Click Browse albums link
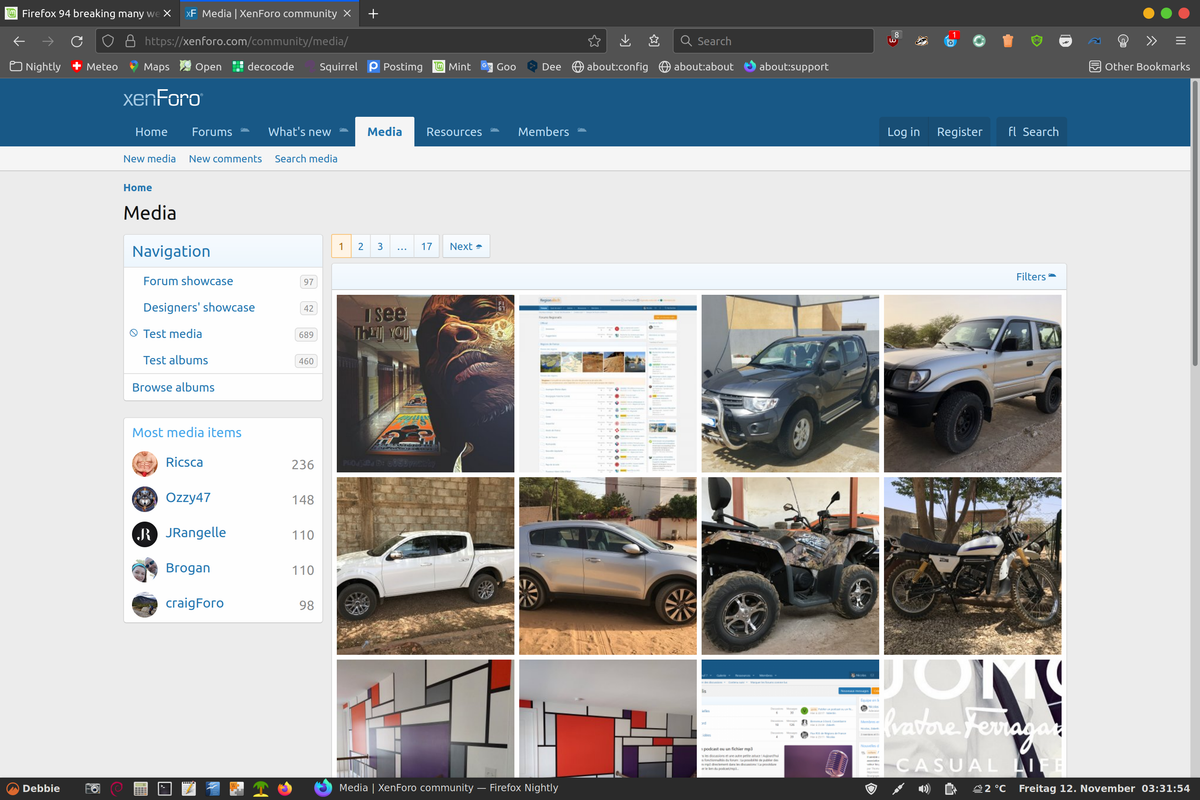Image resolution: width=1200 pixels, height=800 pixels. (x=173, y=387)
